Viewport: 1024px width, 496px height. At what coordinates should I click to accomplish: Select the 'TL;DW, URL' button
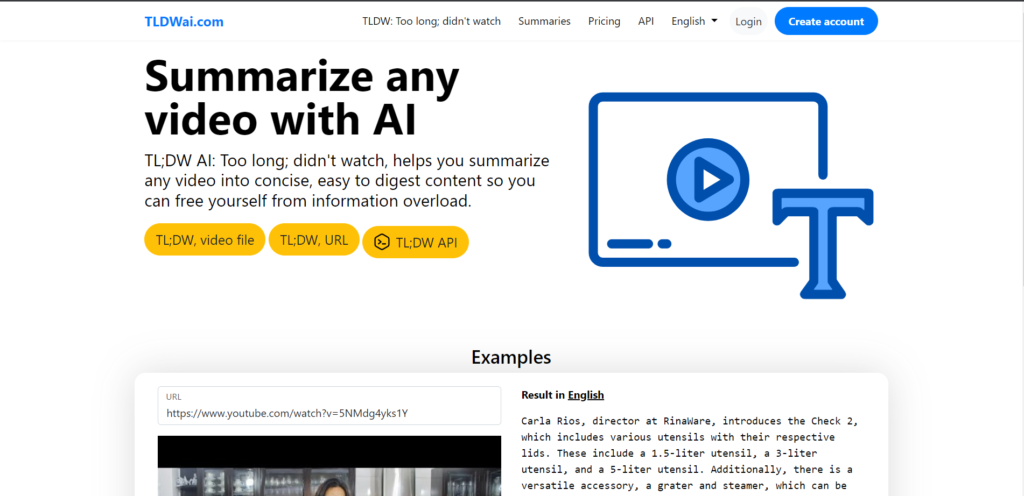(313, 240)
